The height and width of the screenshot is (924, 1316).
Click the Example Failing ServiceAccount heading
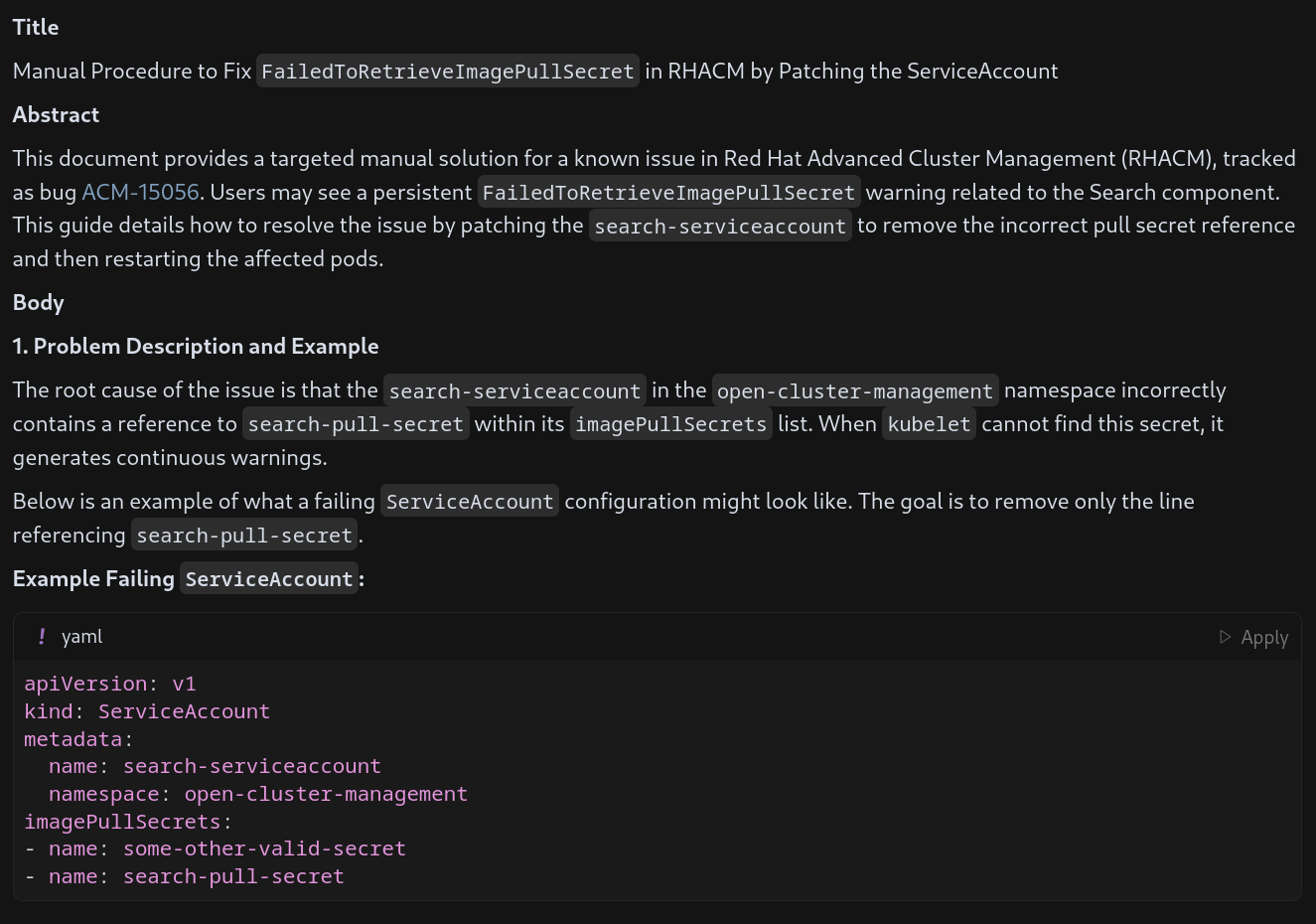tap(189, 578)
